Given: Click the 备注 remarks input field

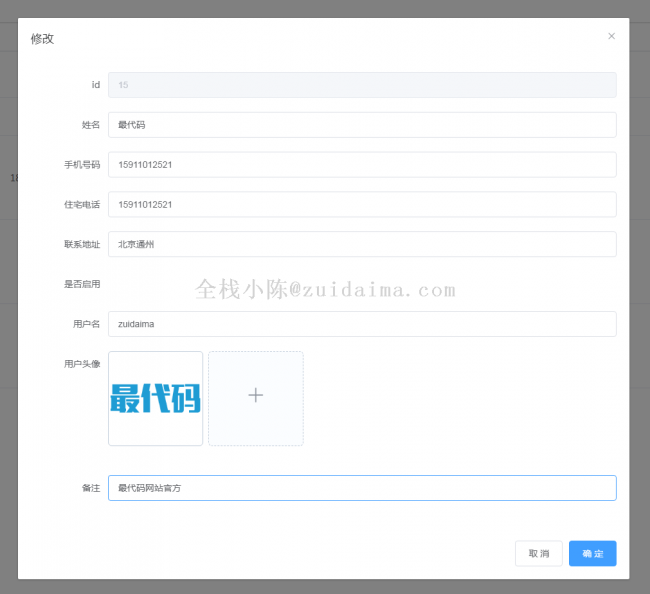Looking at the screenshot, I should coord(361,488).
